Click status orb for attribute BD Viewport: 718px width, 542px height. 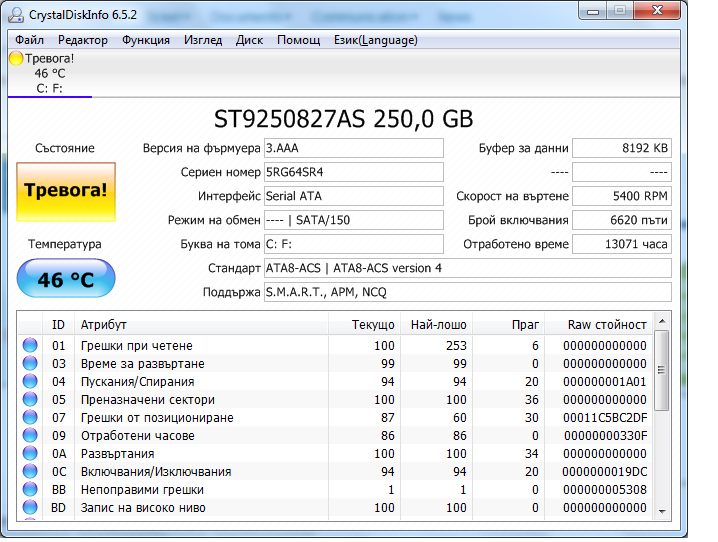pyautogui.click(x=30, y=507)
